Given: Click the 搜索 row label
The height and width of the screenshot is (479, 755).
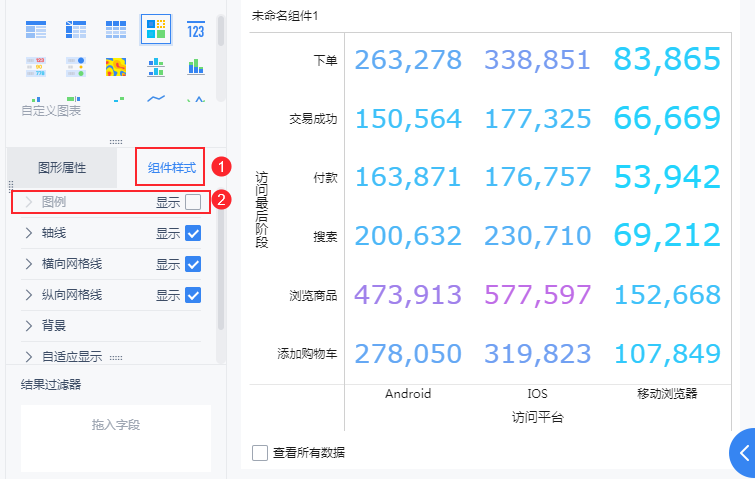Looking at the screenshot, I should pyautogui.click(x=325, y=237).
